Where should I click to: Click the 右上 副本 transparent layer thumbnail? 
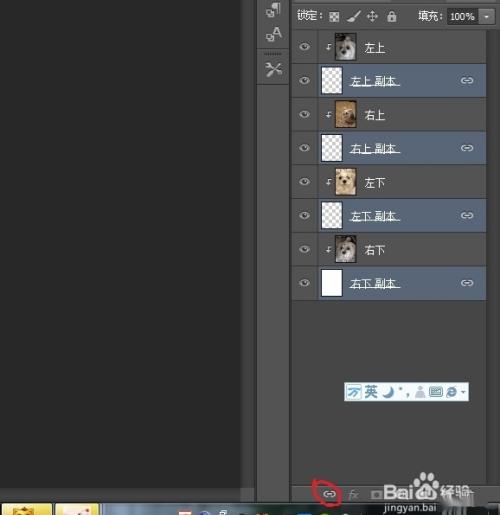332,148
